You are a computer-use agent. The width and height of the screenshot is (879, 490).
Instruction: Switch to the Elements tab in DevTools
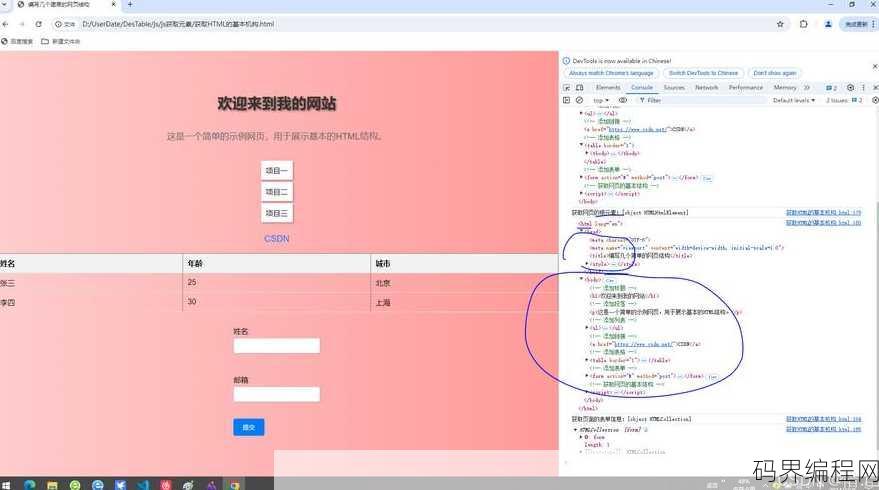click(608, 87)
